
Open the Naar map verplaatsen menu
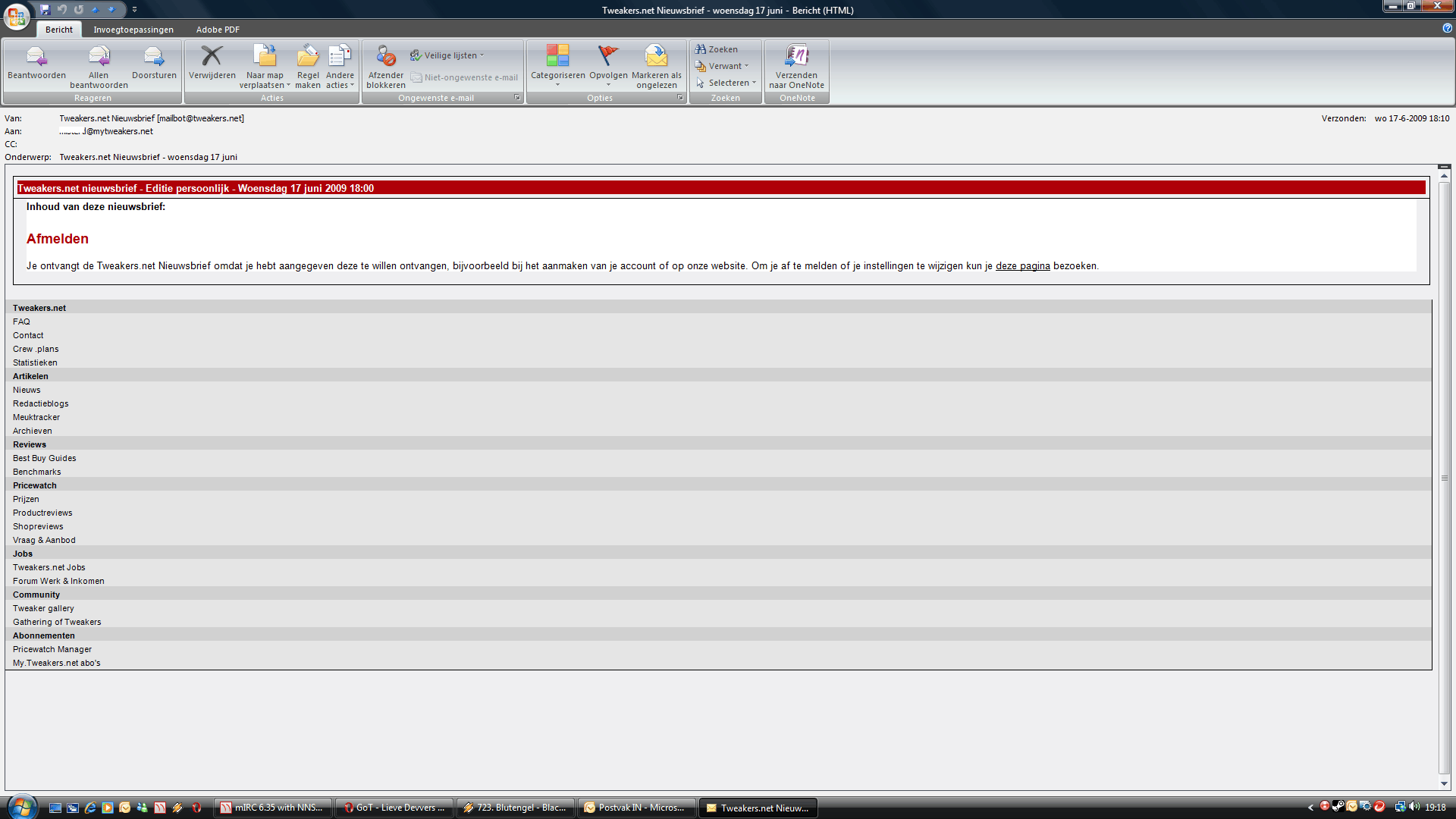[265, 67]
